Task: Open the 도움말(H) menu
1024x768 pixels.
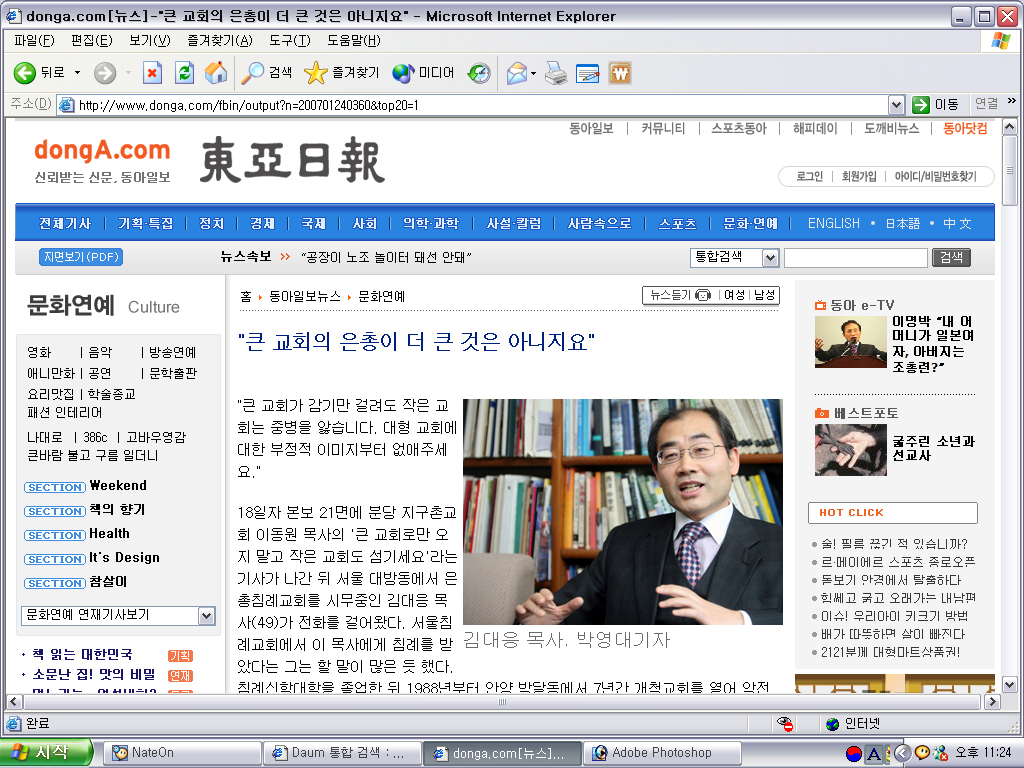Action: [x=354, y=40]
